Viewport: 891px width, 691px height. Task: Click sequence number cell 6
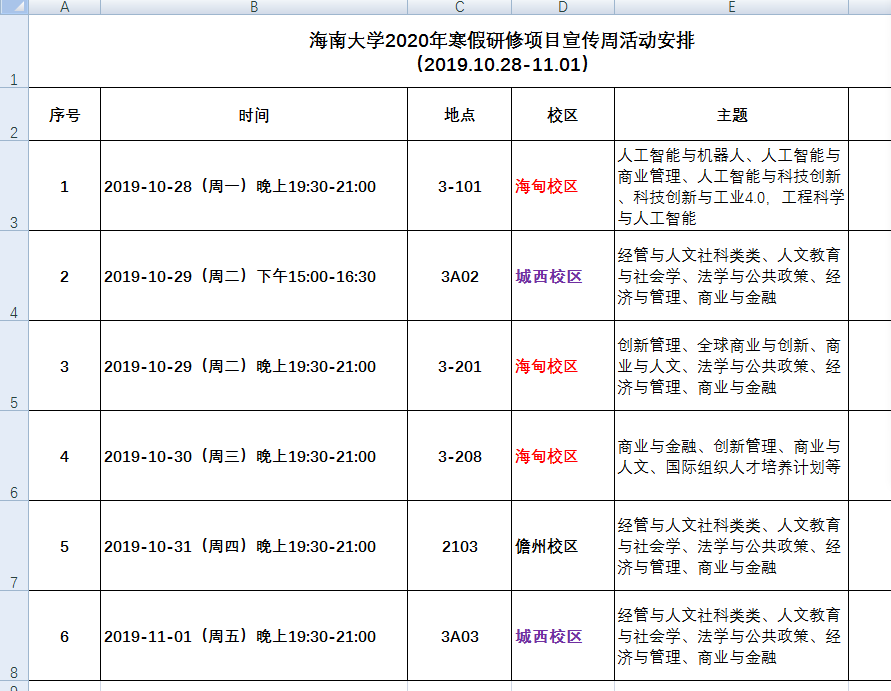(x=64, y=635)
